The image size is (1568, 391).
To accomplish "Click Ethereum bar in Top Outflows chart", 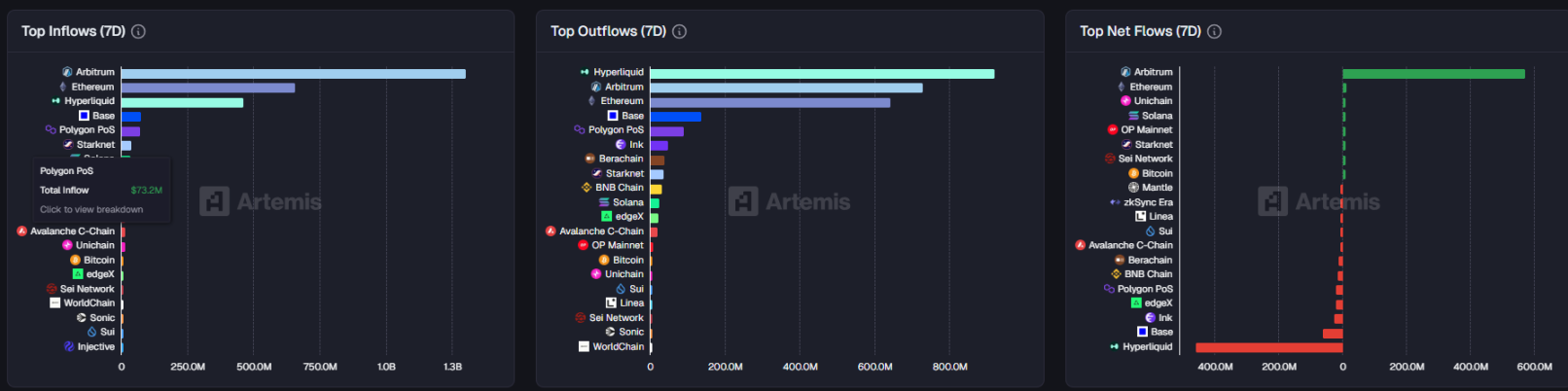I will pos(769,102).
